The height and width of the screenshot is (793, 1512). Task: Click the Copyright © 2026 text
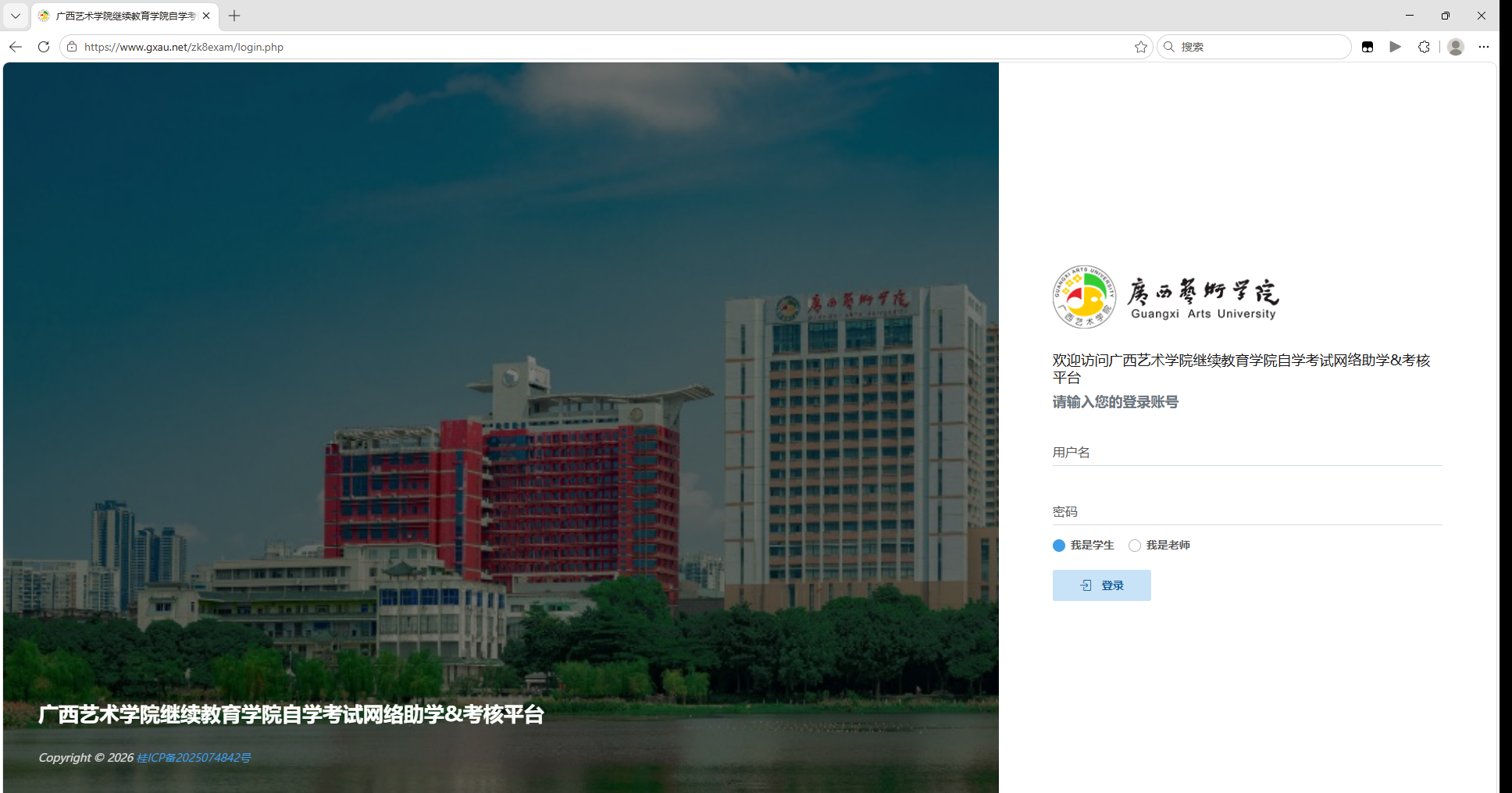[x=86, y=758]
